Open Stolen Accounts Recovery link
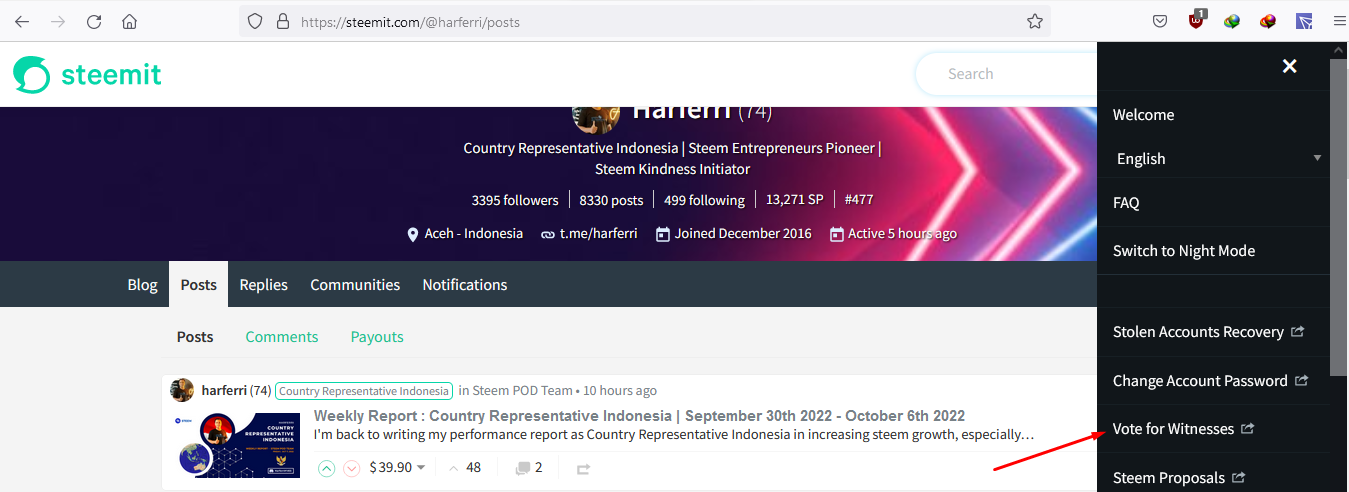 tap(1208, 332)
